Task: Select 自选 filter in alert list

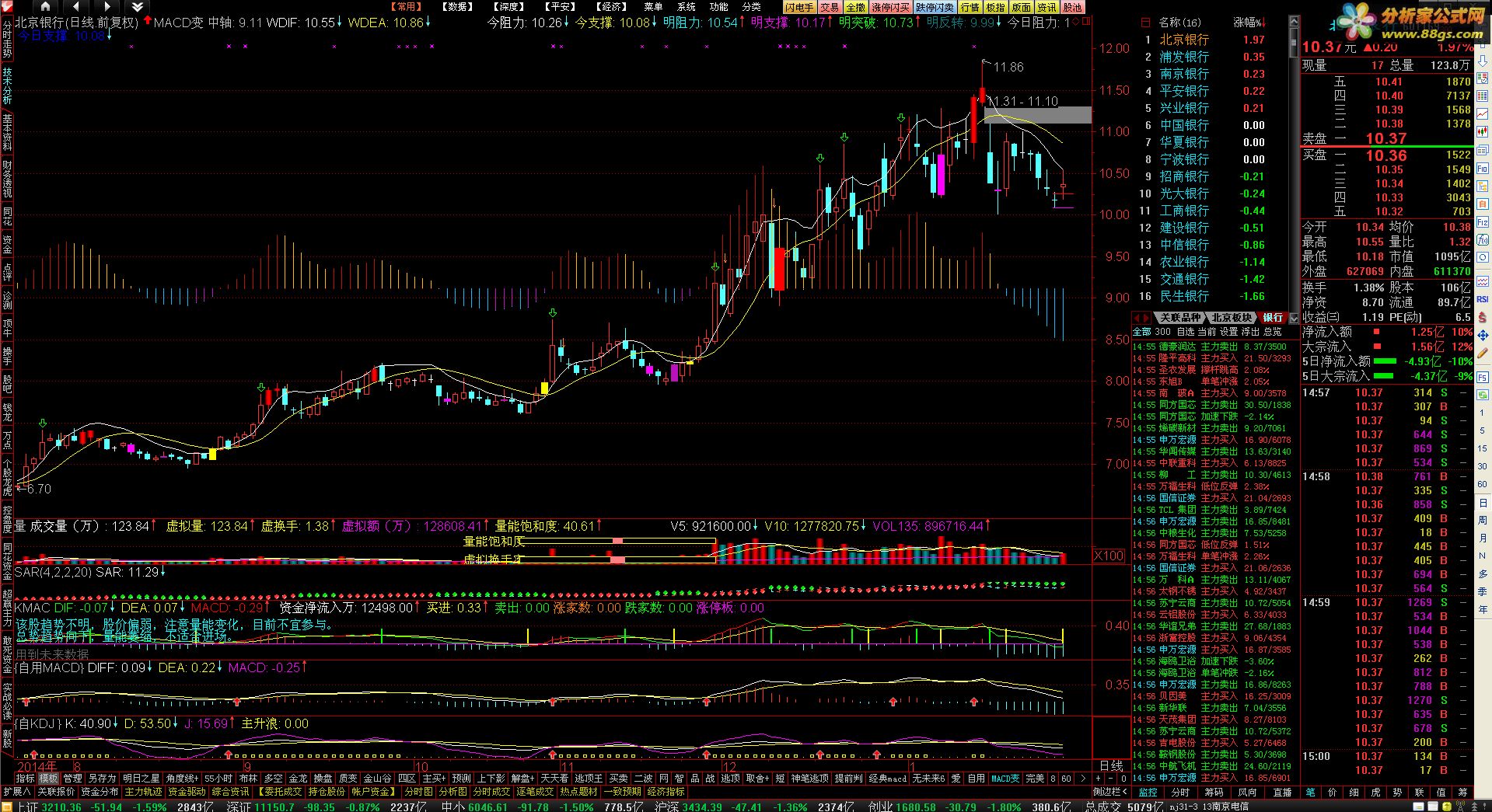Action: (1185, 332)
